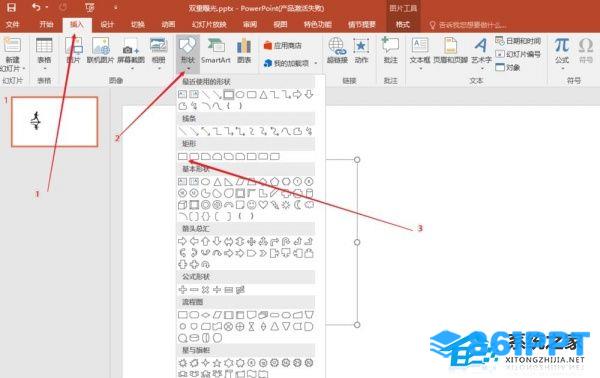Select slide 1 thumbnail
This screenshot has height=378, width=600.
(x=55, y=122)
